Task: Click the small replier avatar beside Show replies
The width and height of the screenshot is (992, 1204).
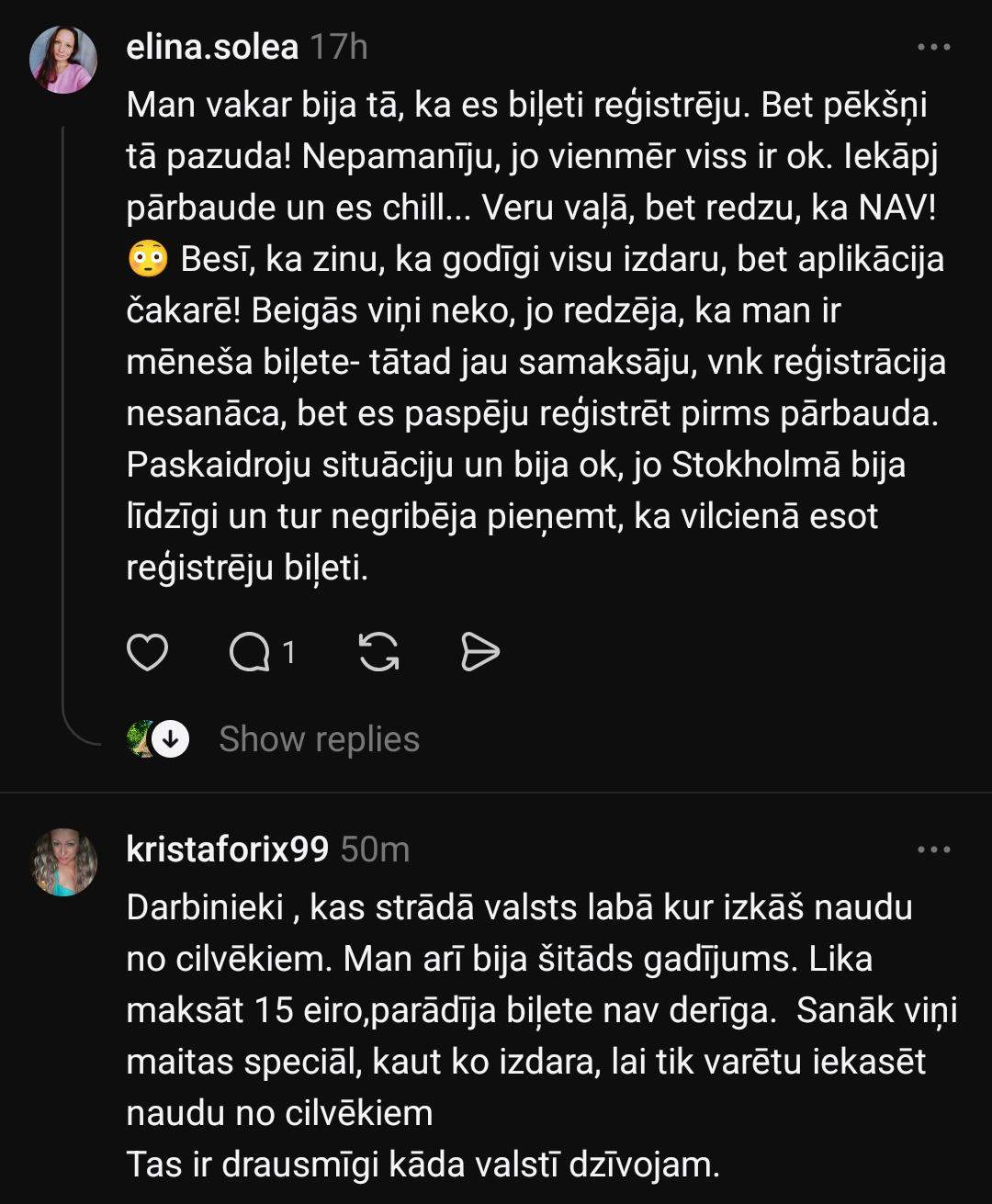Action: point(140,738)
